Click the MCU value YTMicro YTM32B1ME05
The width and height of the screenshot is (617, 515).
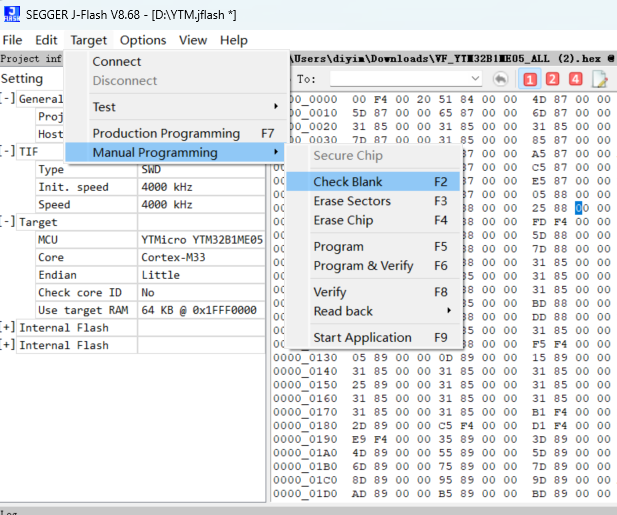point(201,240)
